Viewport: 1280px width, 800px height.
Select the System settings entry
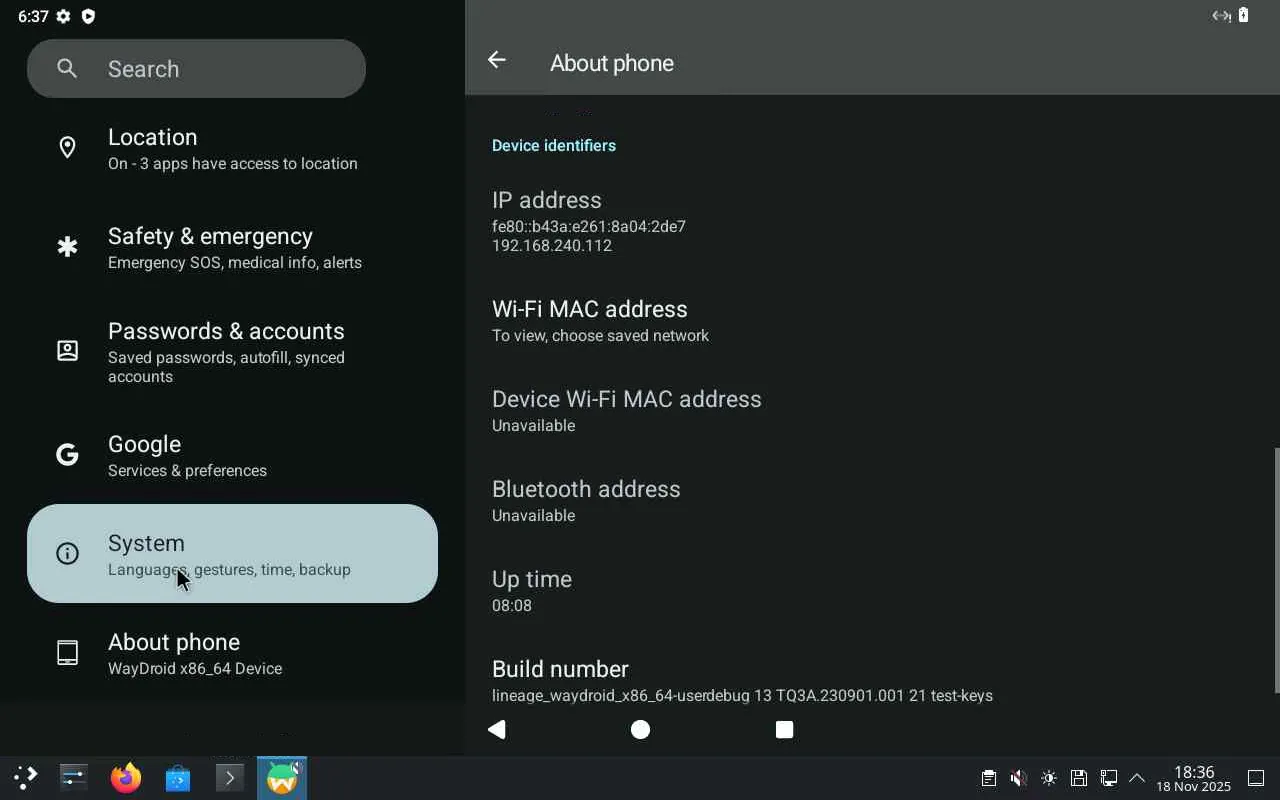click(232, 553)
